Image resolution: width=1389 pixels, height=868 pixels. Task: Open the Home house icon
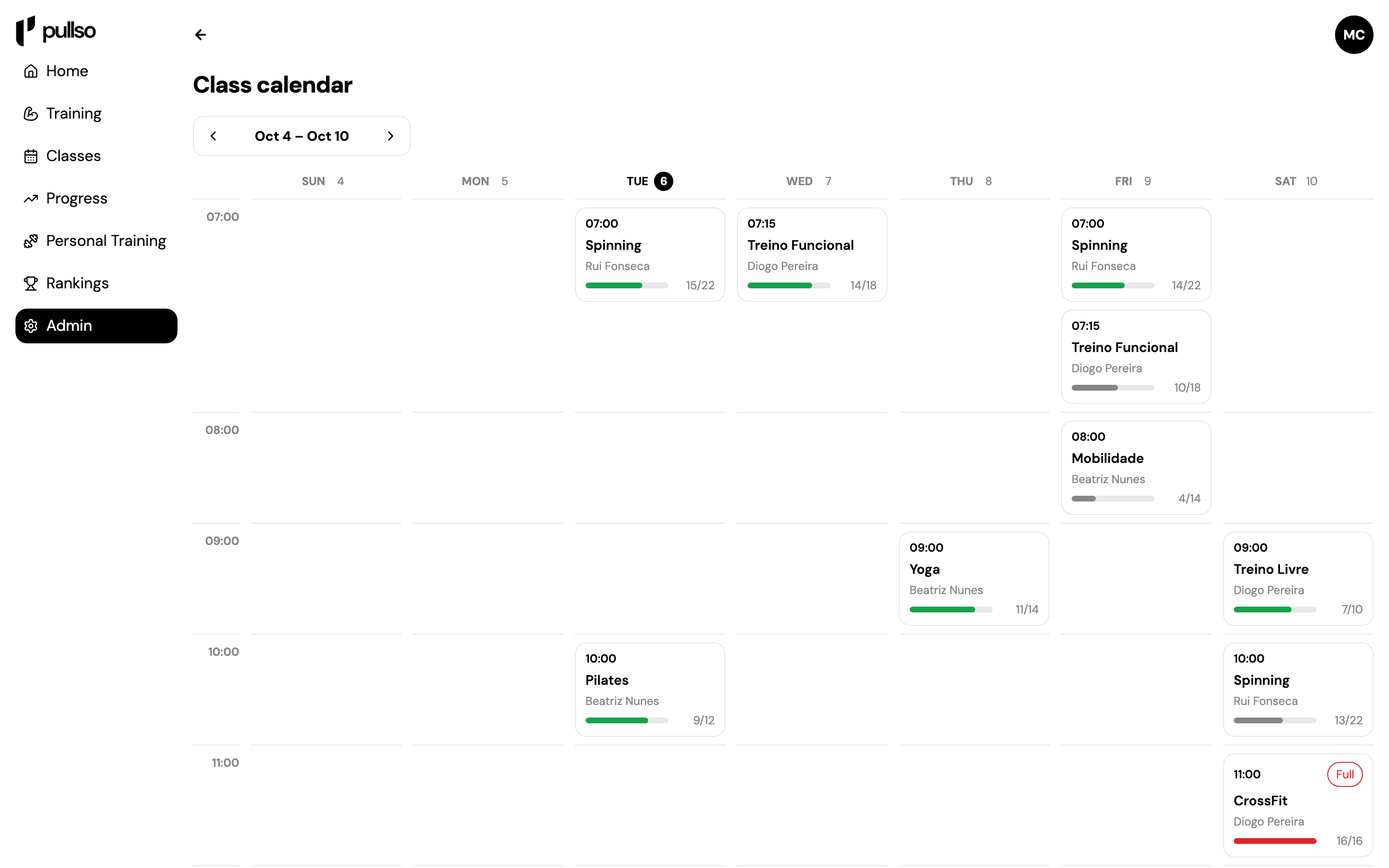[x=31, y=71]
